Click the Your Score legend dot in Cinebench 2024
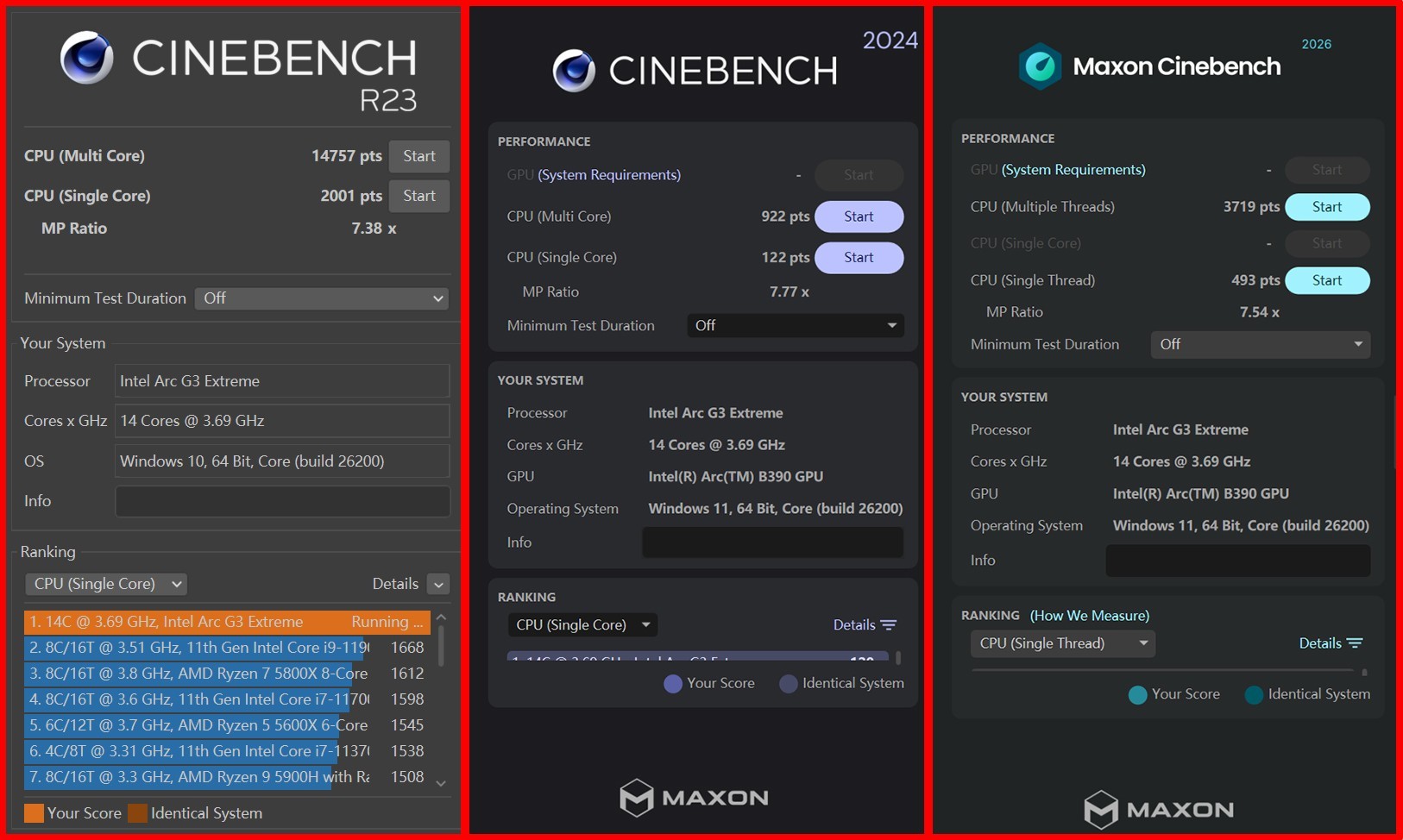 (x=673, y=684)
